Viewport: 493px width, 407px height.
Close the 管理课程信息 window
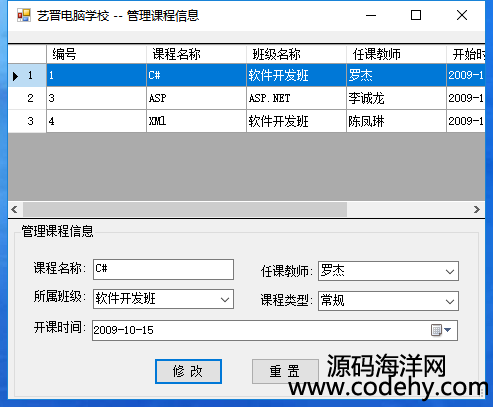462,15
